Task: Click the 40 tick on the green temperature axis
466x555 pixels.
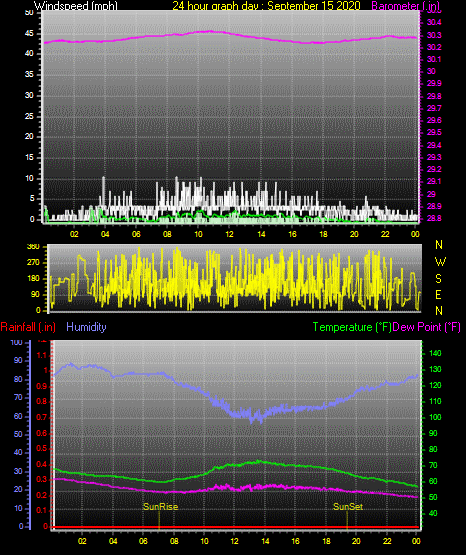Action: tap(433, 513)
